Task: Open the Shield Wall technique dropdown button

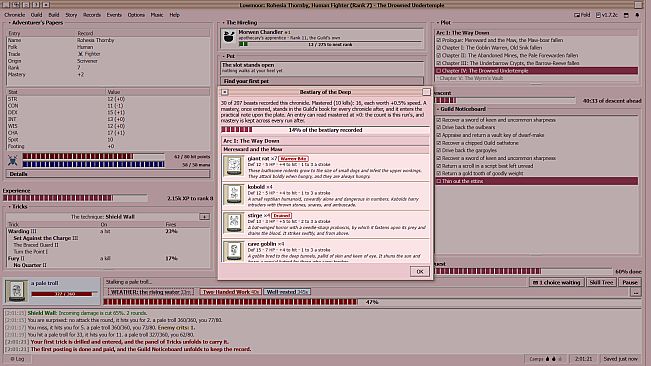Action: (x=204, y=217)
